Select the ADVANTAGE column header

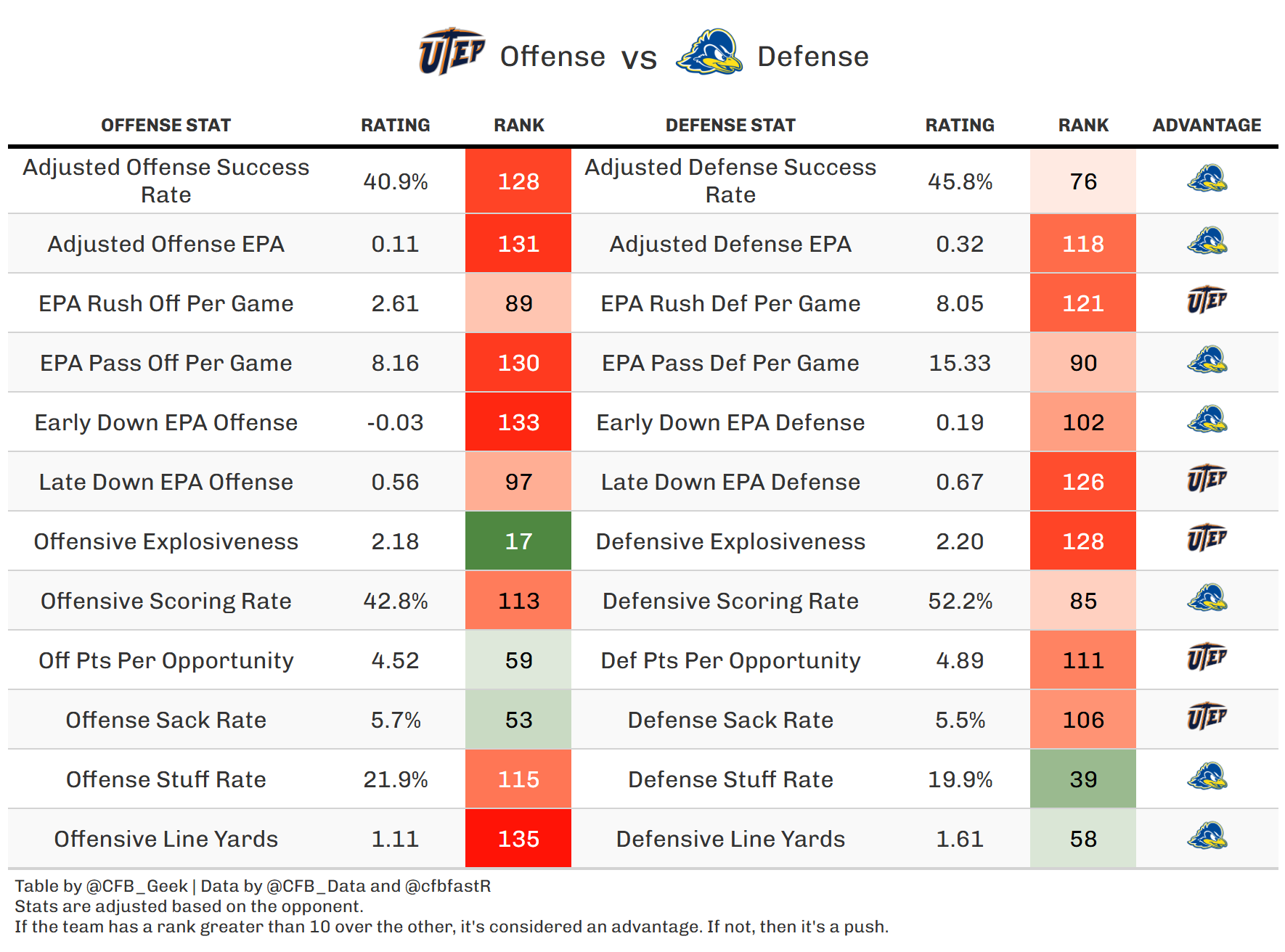[x=1207, y=126]
